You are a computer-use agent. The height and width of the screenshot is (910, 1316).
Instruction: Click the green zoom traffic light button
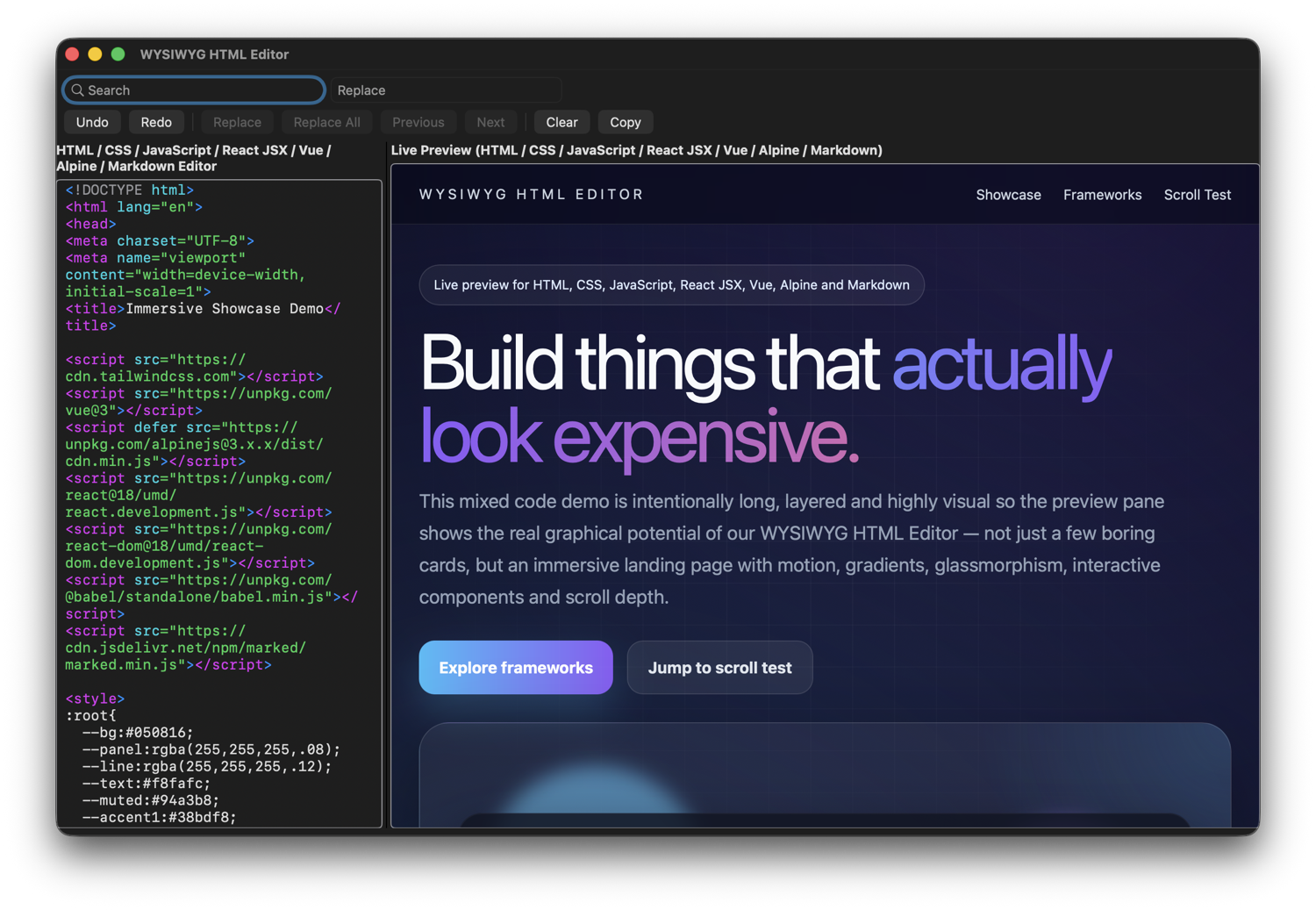tap(118, 54)
